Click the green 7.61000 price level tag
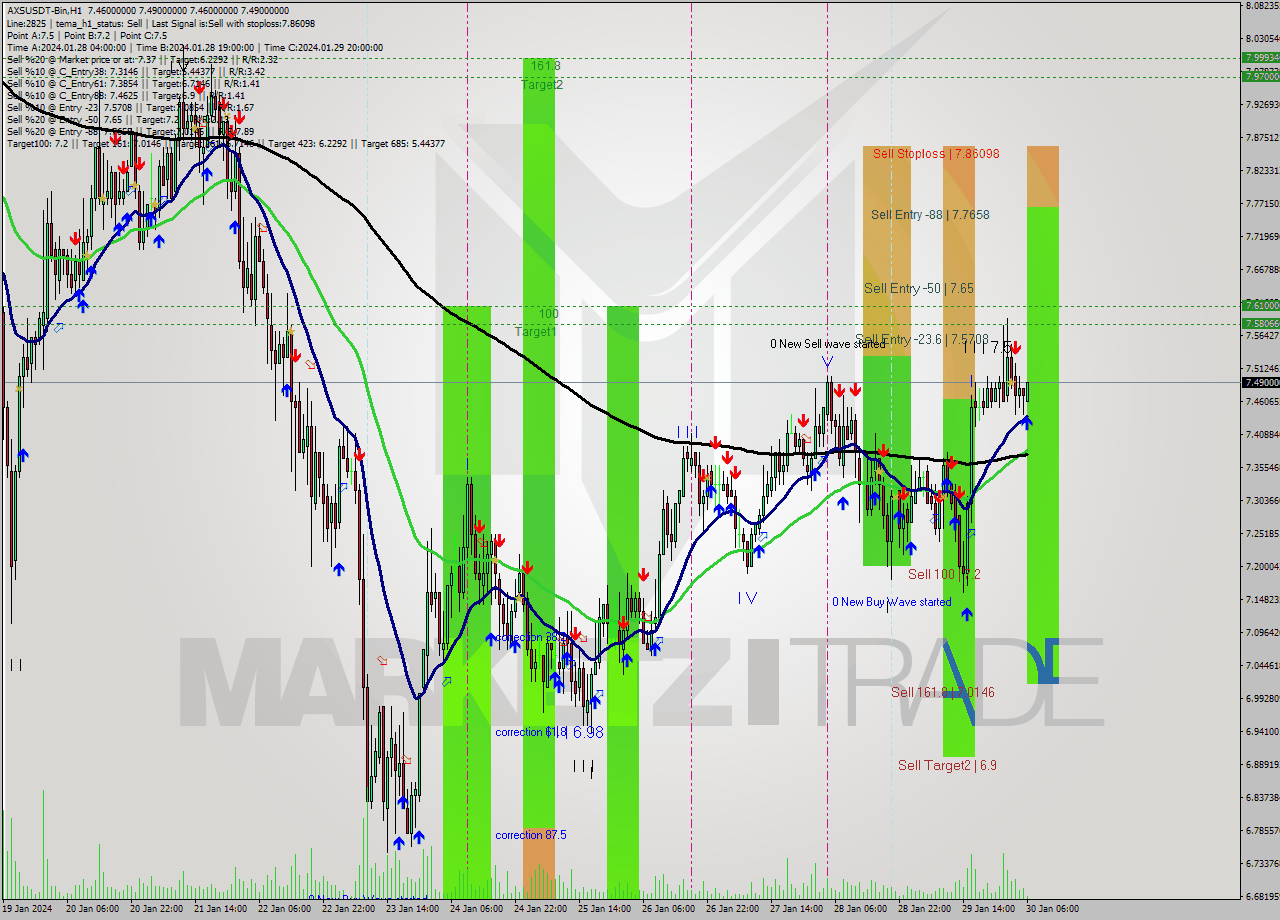The width and height of the screenshot is (1280, 920). pos(1260,305)
